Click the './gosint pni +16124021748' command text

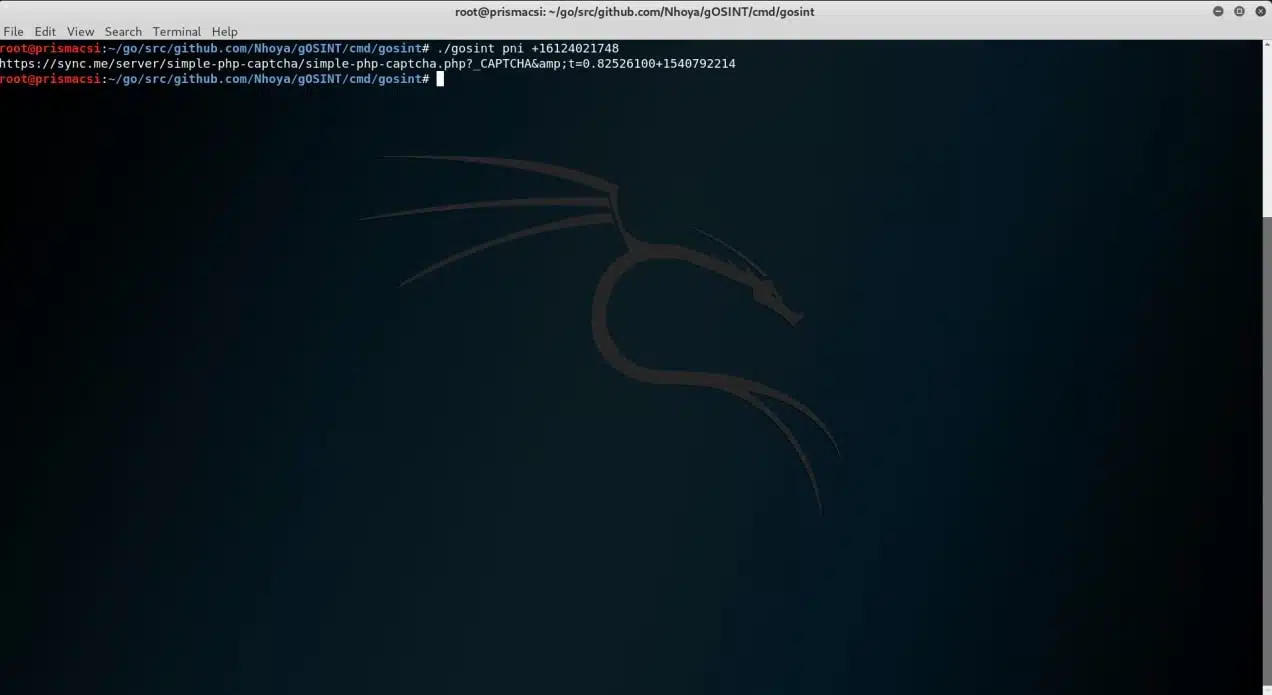point(528,48)
